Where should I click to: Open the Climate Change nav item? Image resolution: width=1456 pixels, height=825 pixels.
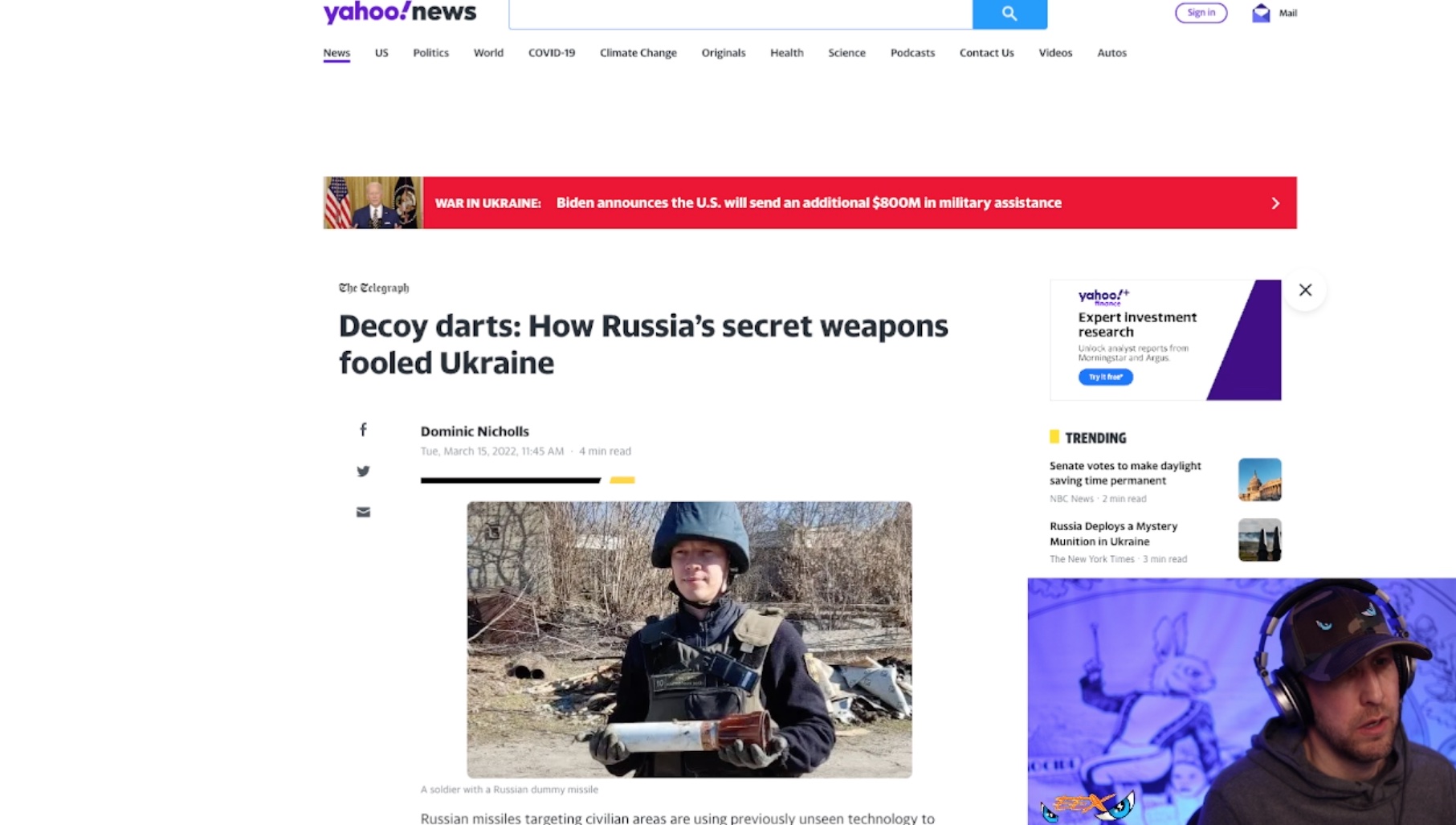click(x=638, y=53)
